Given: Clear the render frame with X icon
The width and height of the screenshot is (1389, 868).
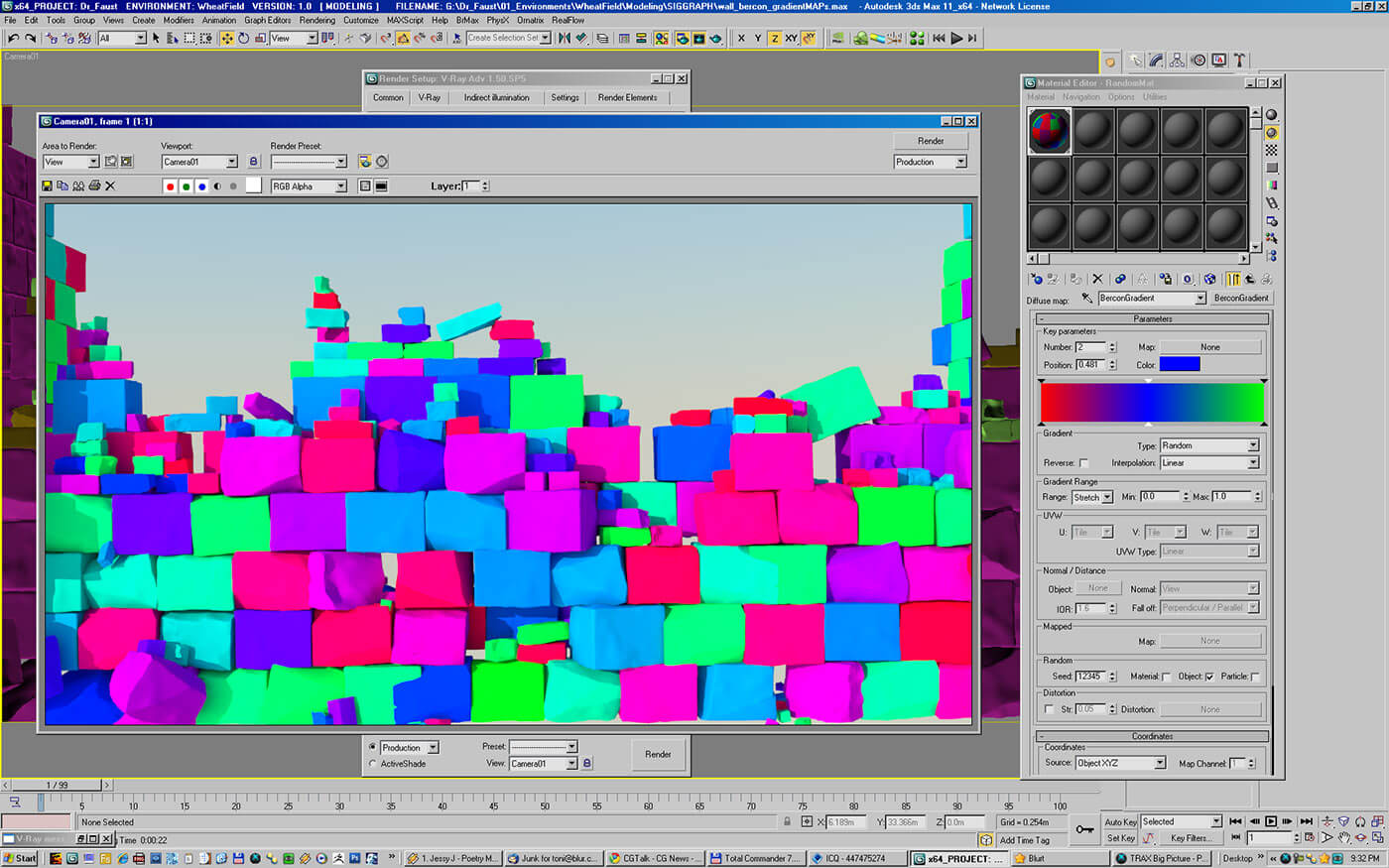Looking at the screenshot, I should [110, 186].
